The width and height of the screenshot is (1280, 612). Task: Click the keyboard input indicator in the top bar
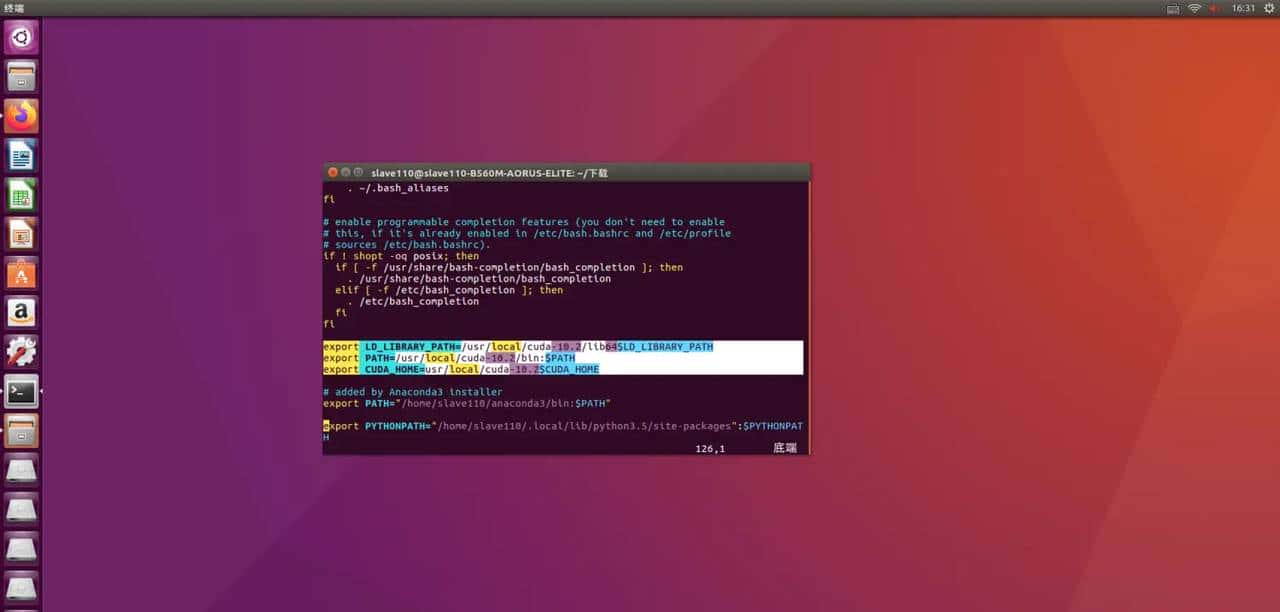coord(1170,8)
